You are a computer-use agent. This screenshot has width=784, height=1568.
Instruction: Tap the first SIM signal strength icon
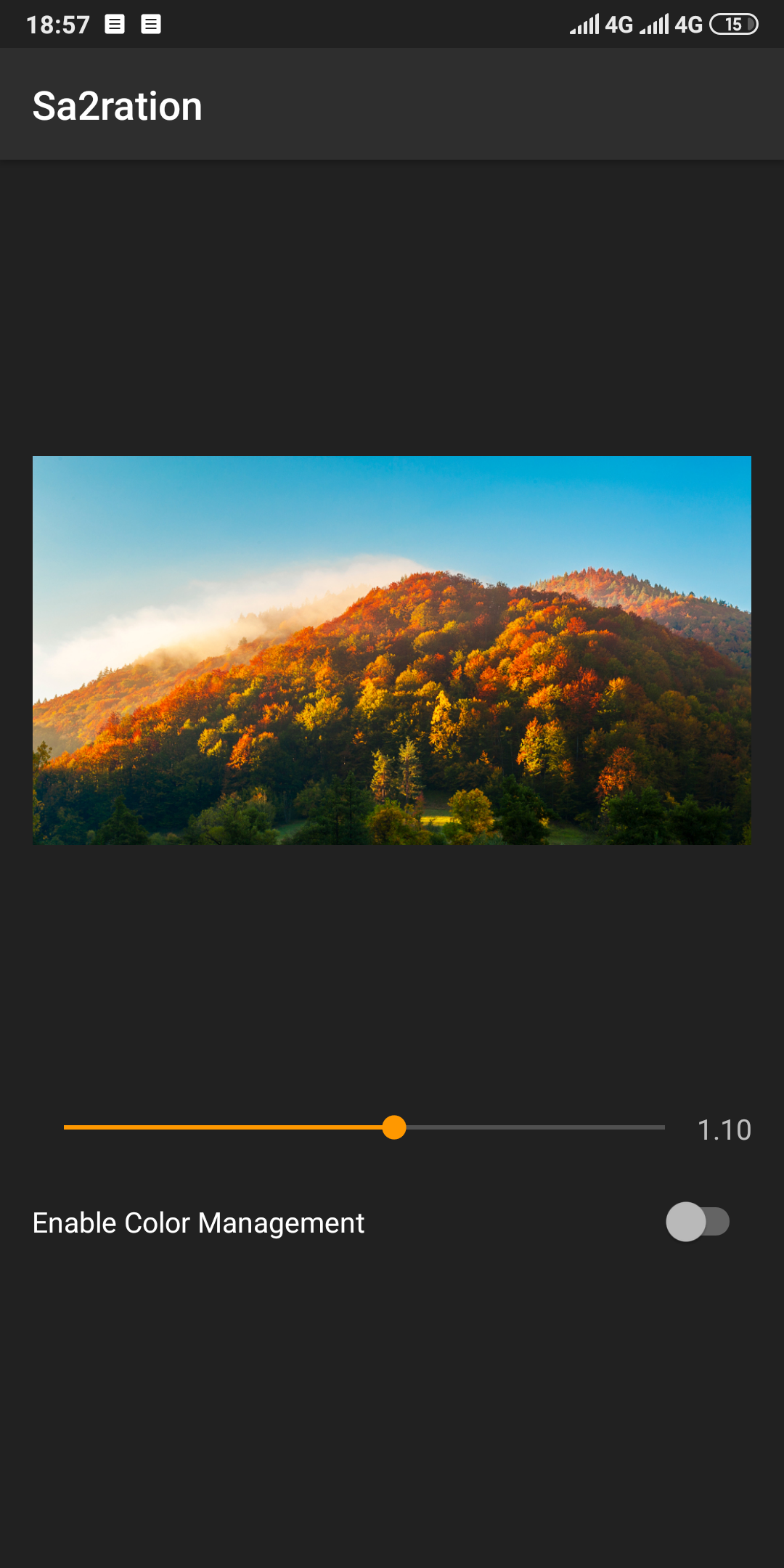584,25
